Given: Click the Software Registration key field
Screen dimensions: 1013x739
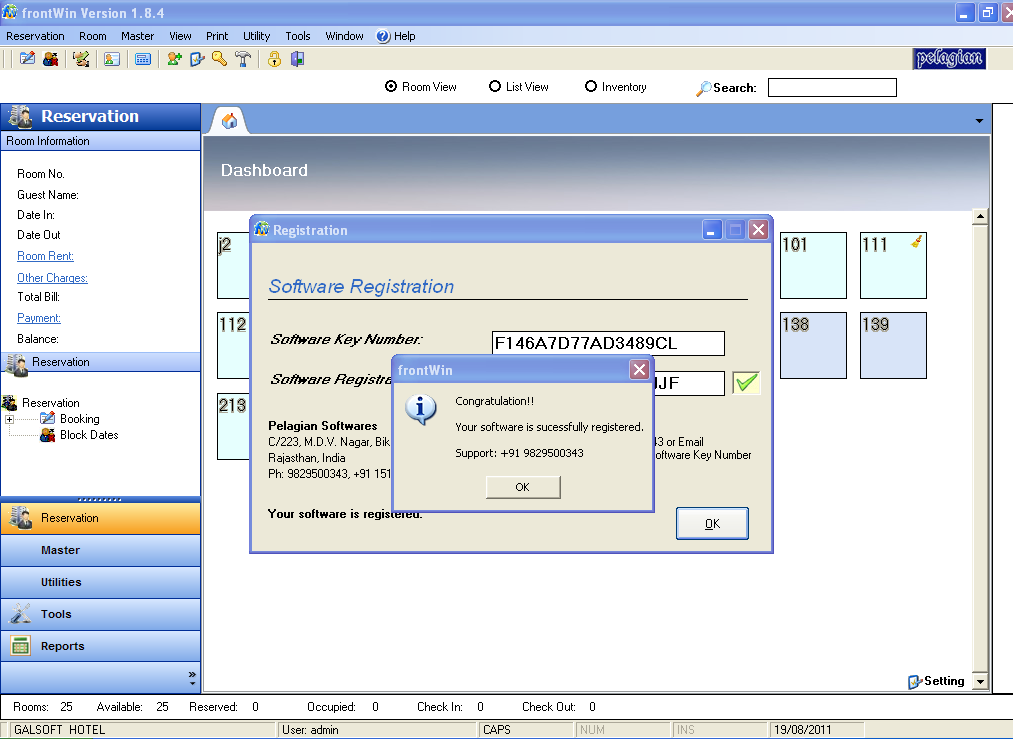Looking at the screenshot, I should (688, 383).
